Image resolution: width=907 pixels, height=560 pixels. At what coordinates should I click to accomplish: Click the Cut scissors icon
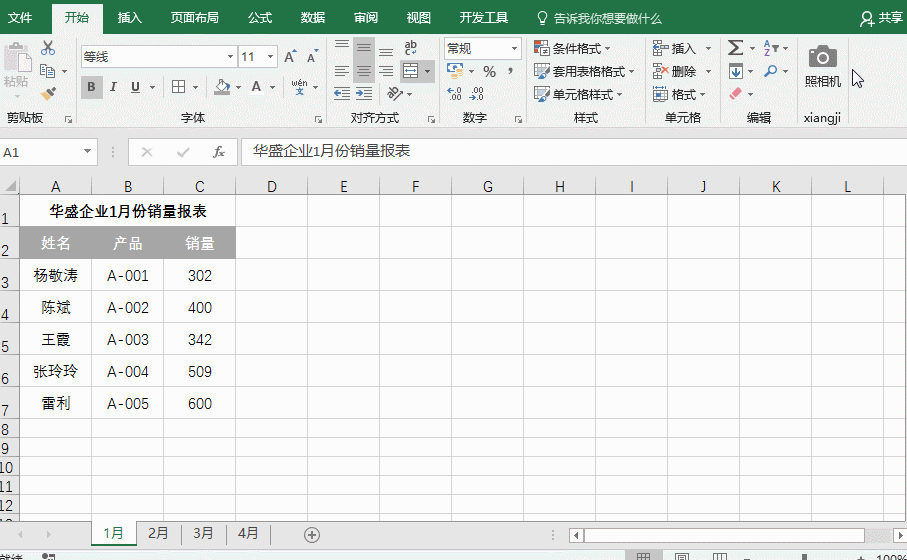click(x=48, y=48)
